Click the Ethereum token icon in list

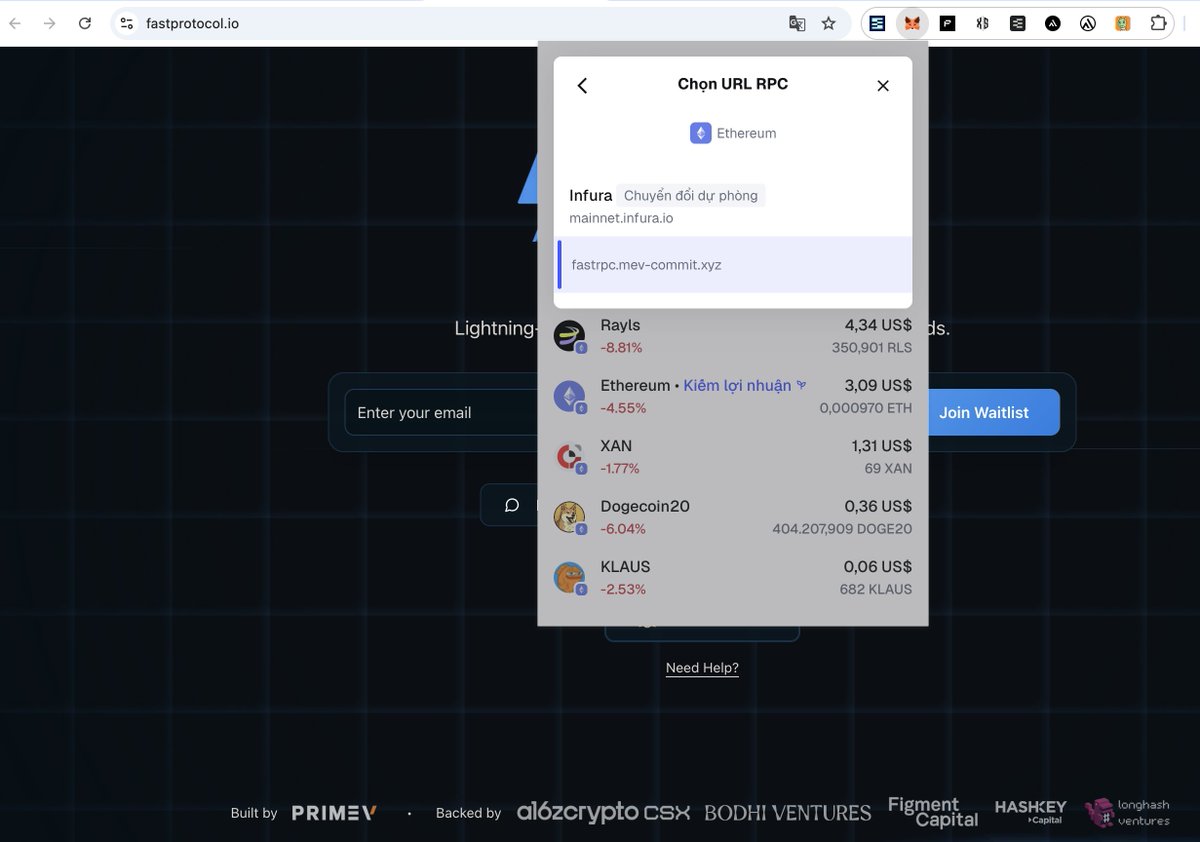569,396
